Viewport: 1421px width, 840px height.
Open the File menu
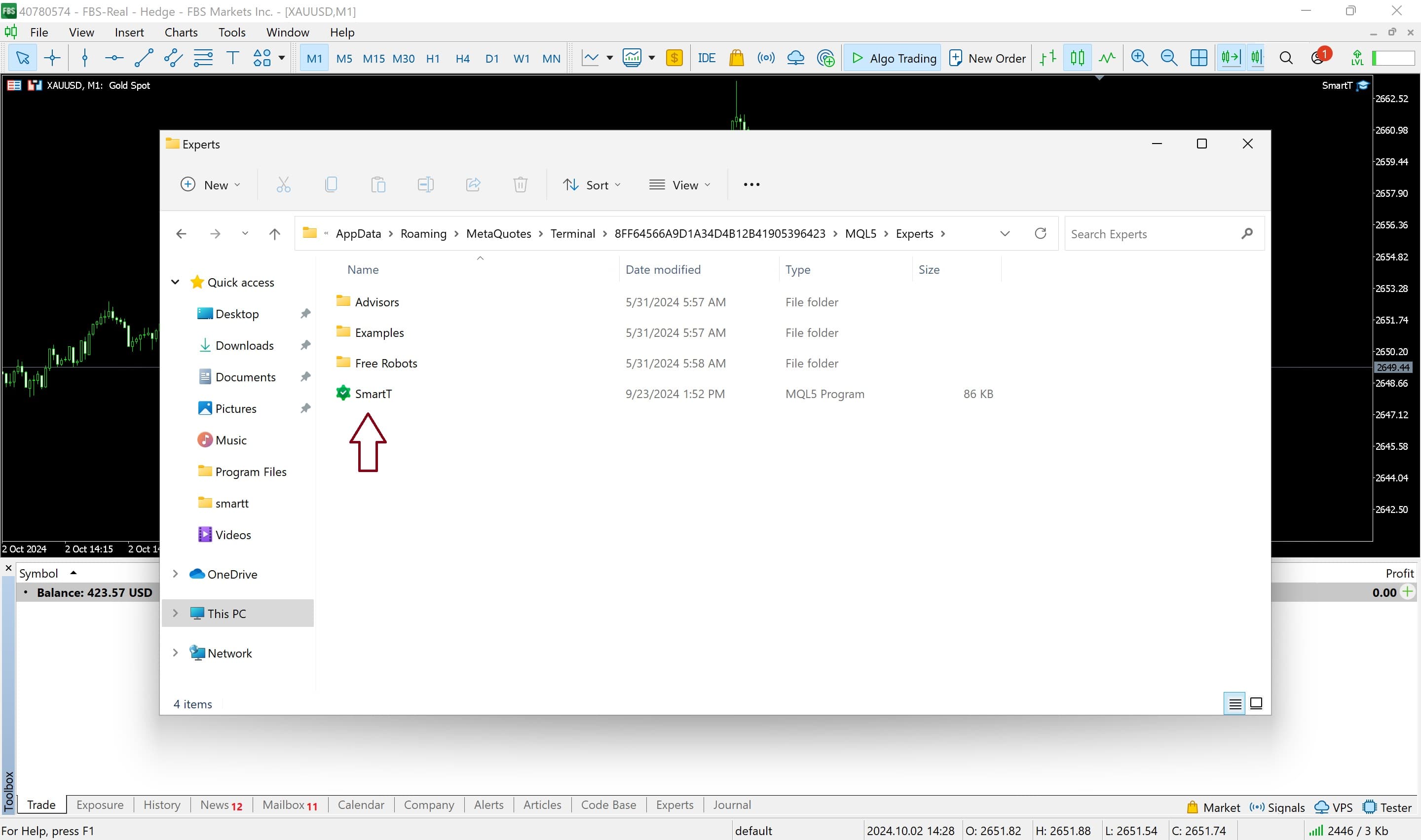(39, 32)
